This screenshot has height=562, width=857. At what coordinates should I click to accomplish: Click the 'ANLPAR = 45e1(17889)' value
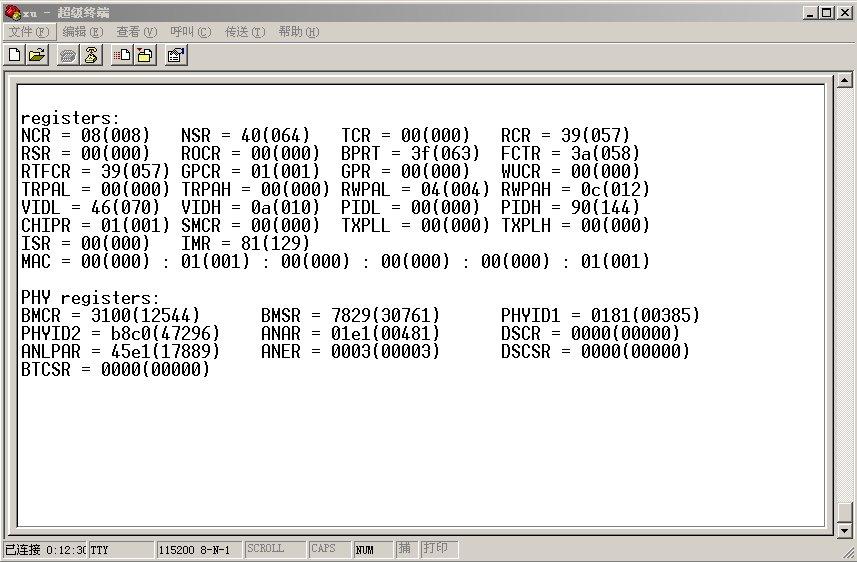click(x=120, y=352)
